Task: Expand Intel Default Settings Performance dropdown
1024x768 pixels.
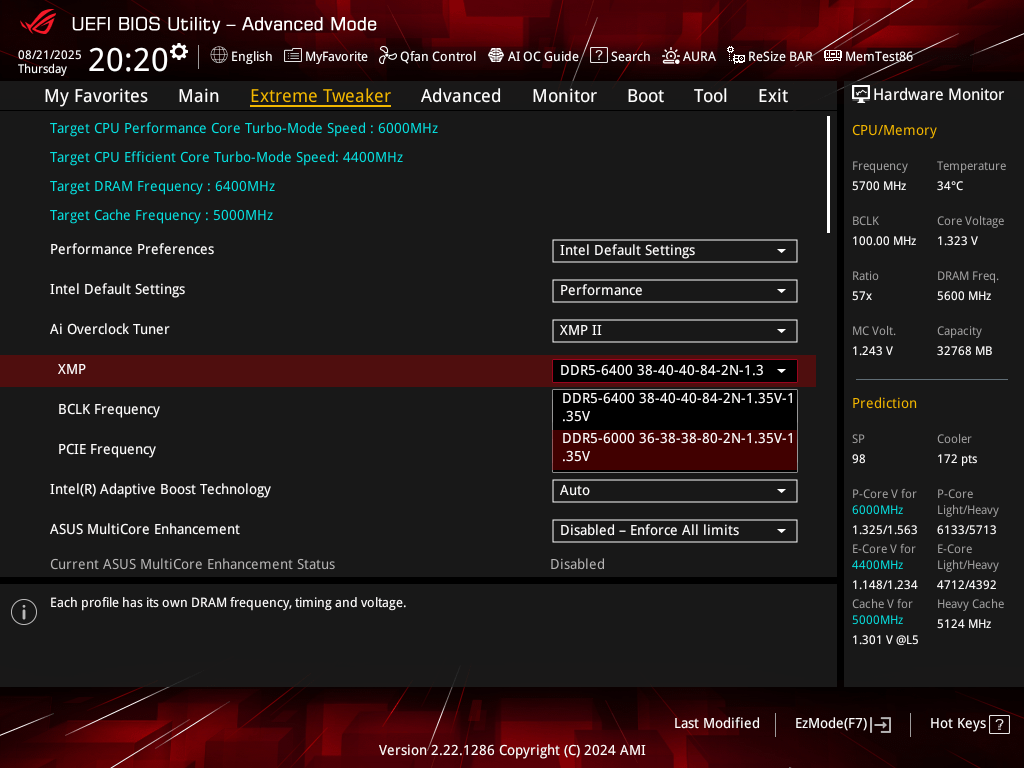Action: 675,291
